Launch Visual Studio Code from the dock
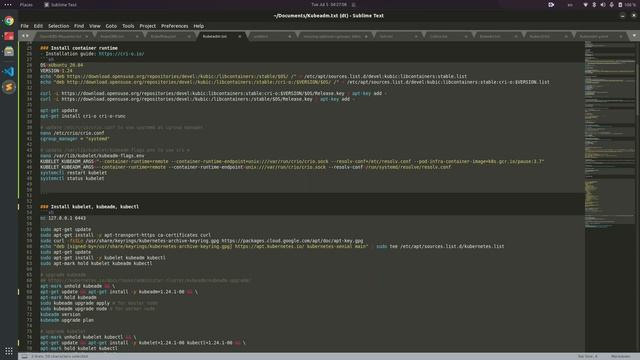 (x=9, y=71)
